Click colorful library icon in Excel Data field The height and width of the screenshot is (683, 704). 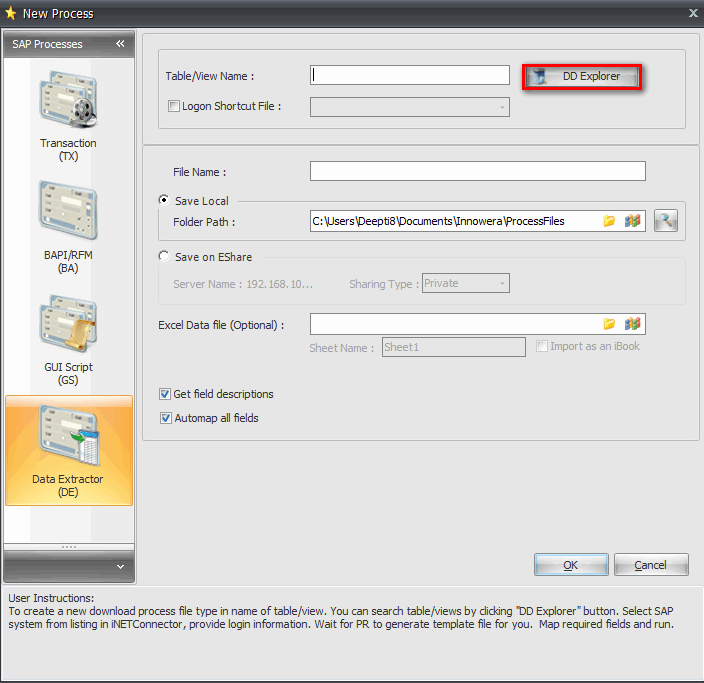pos(632,324)
